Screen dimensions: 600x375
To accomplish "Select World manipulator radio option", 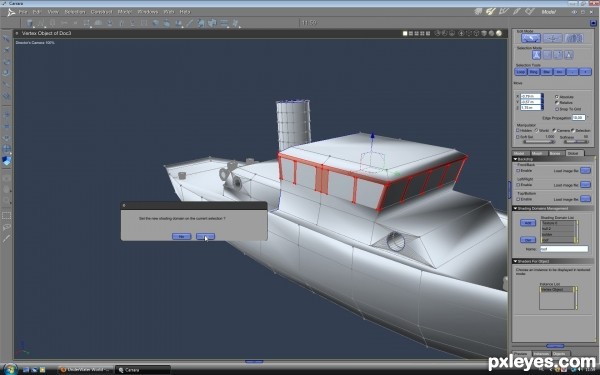I will (x=536, y=130).
